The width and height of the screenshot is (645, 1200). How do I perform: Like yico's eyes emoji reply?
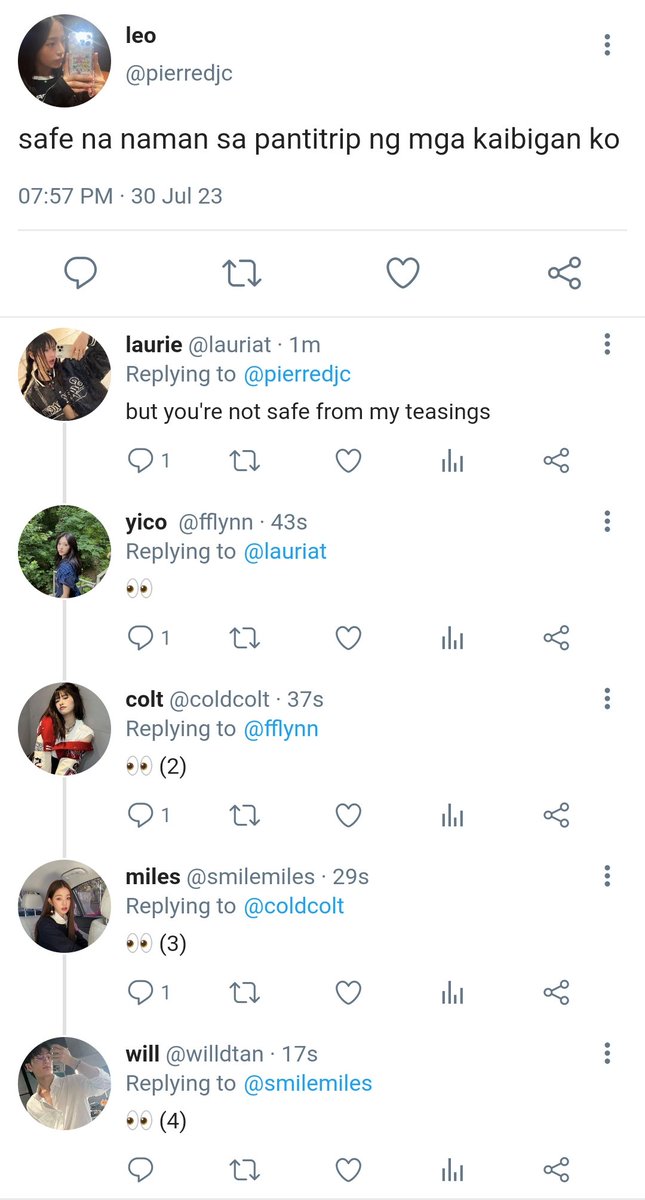(347, 638)
